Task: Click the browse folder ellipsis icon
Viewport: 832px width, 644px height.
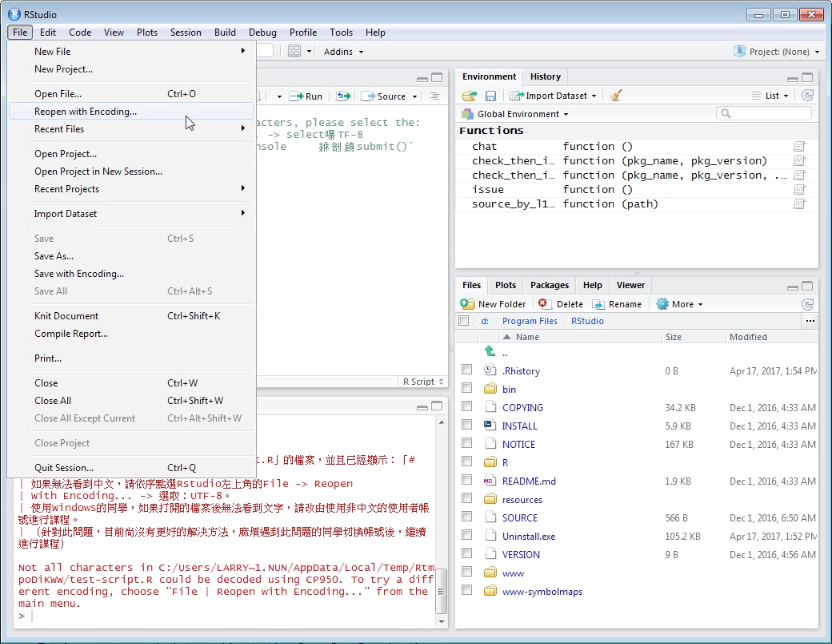Action: click(810, 320)
